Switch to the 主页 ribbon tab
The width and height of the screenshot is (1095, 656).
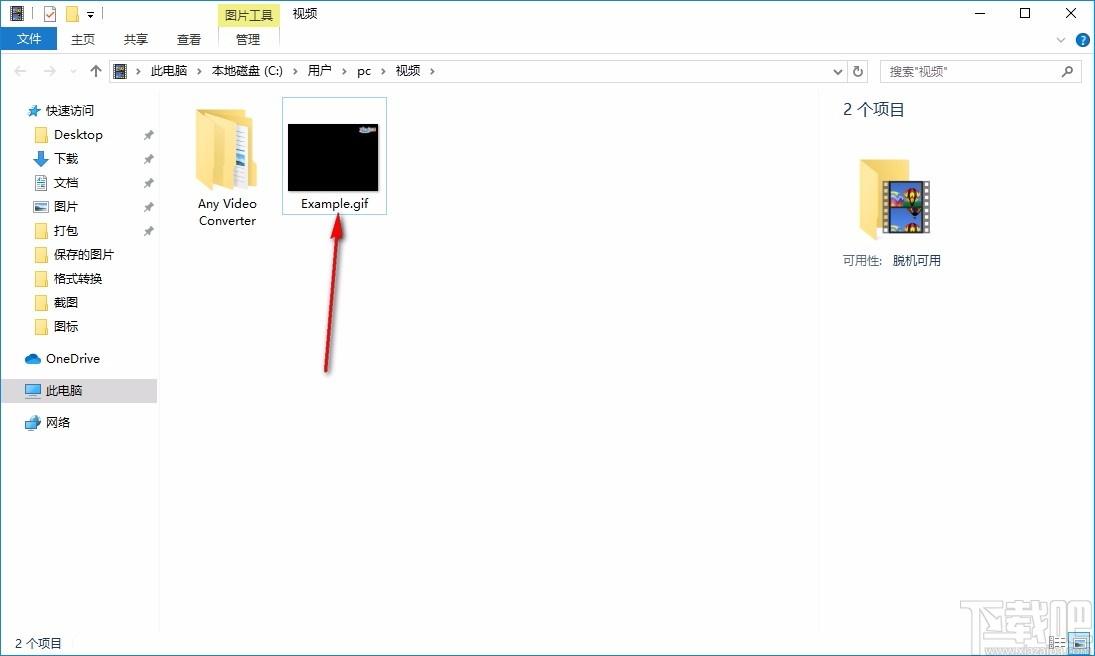click(x=82, y=39)
